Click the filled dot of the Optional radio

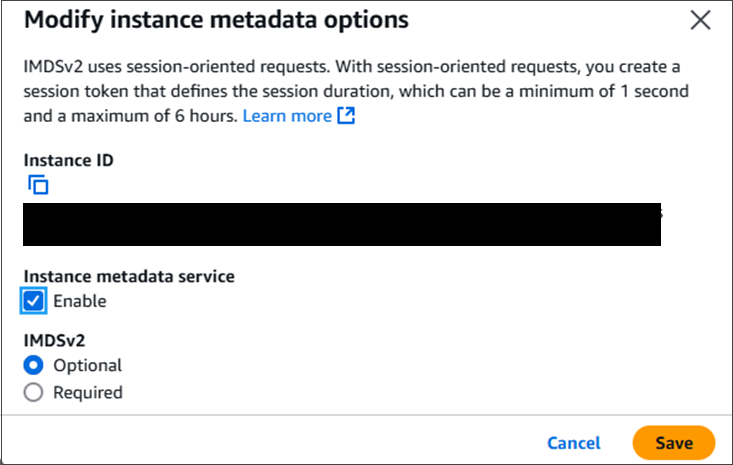coord(33,365)
